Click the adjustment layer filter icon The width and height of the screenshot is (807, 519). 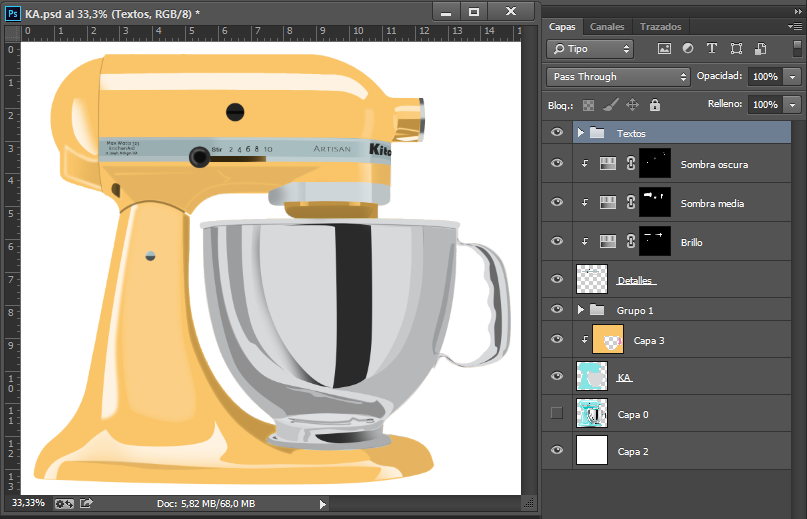pos(688,48)
